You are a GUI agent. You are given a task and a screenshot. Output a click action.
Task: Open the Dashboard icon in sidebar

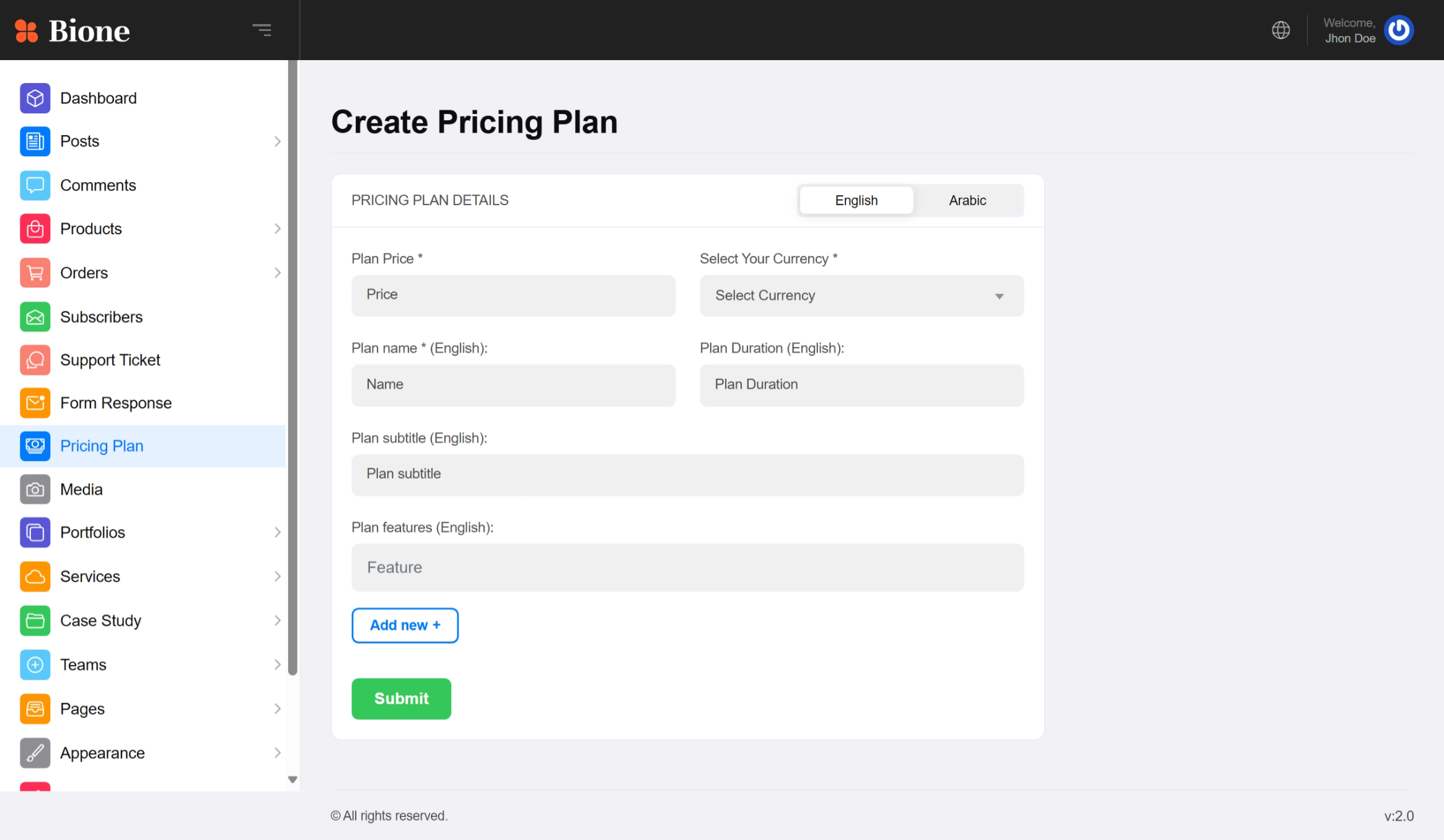(x=35, y=98)
